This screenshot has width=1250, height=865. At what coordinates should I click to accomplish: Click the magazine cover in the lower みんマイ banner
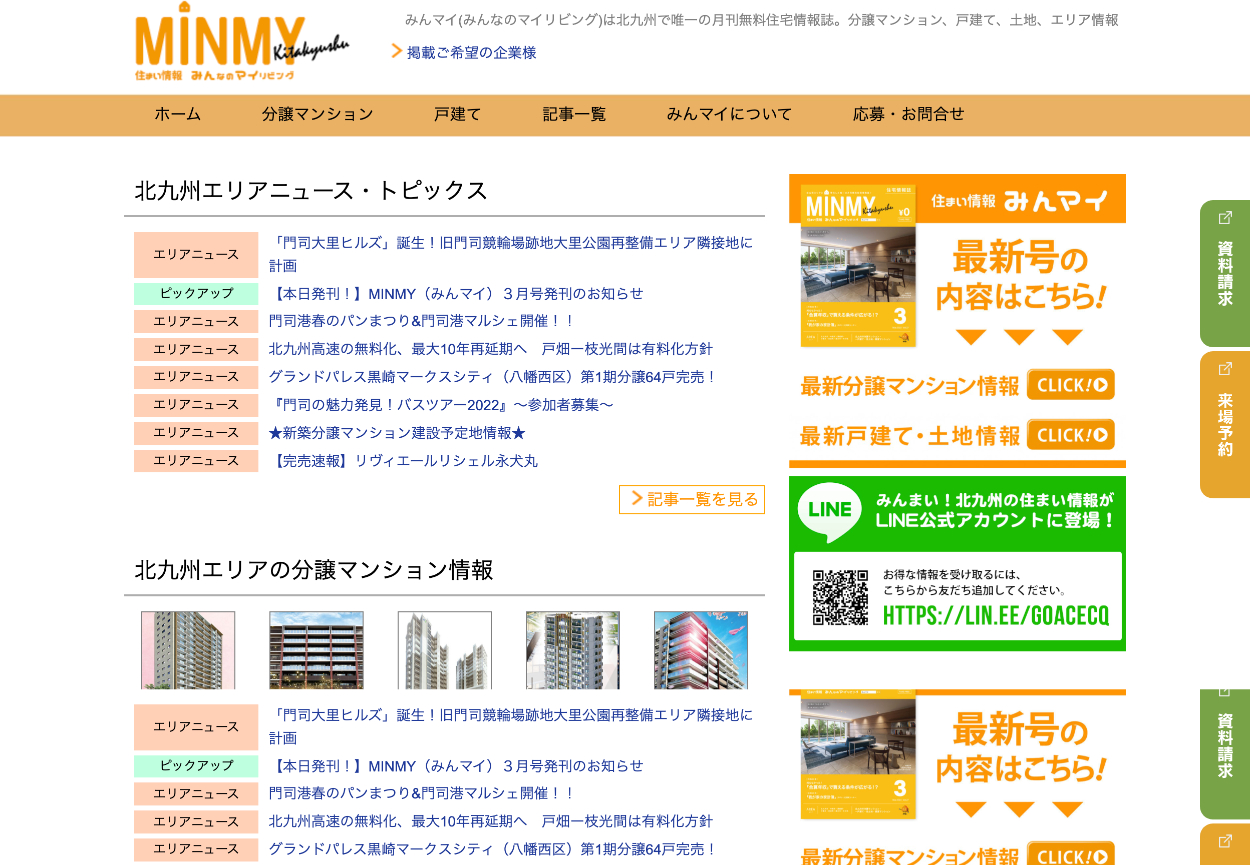859,758
